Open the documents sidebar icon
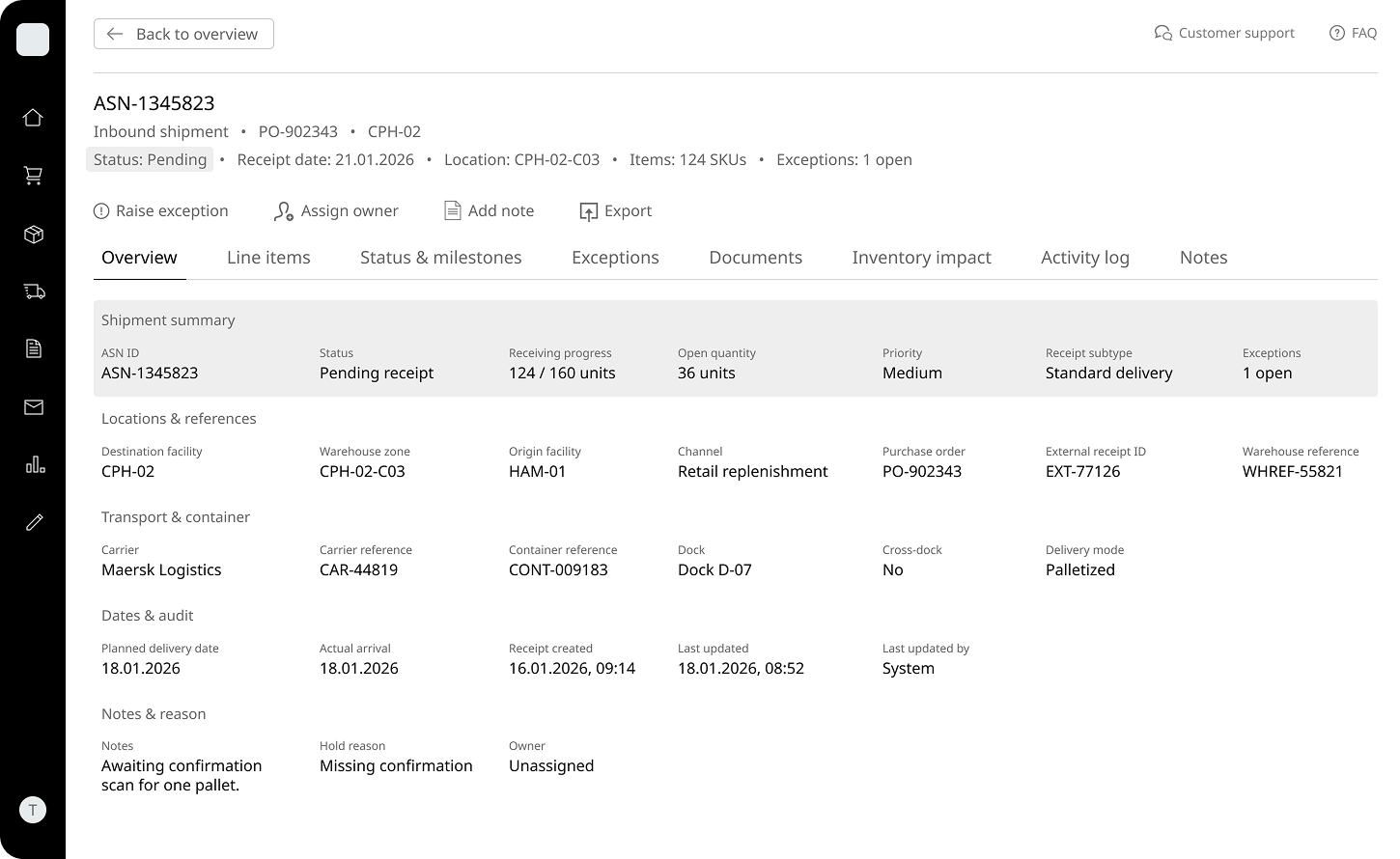Viewport: 1400px width, 859px height. tap(33, 348)
